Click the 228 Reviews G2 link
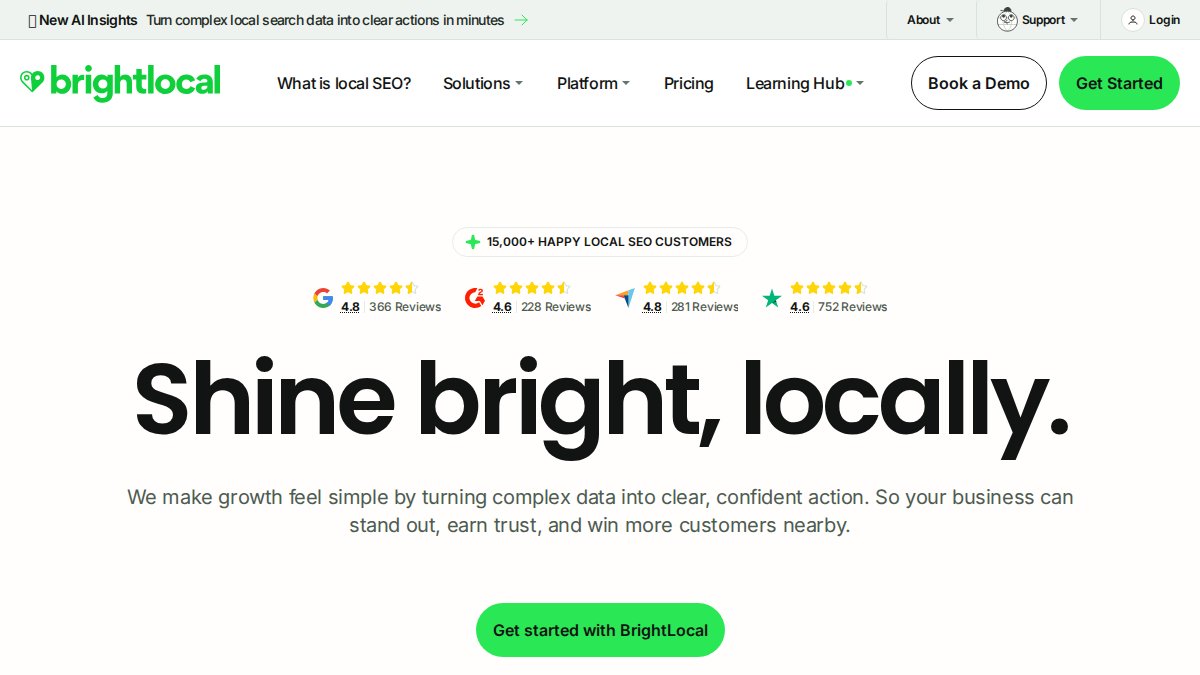Viewport: 1200px width, 675px height. click(x=556, y=307)
